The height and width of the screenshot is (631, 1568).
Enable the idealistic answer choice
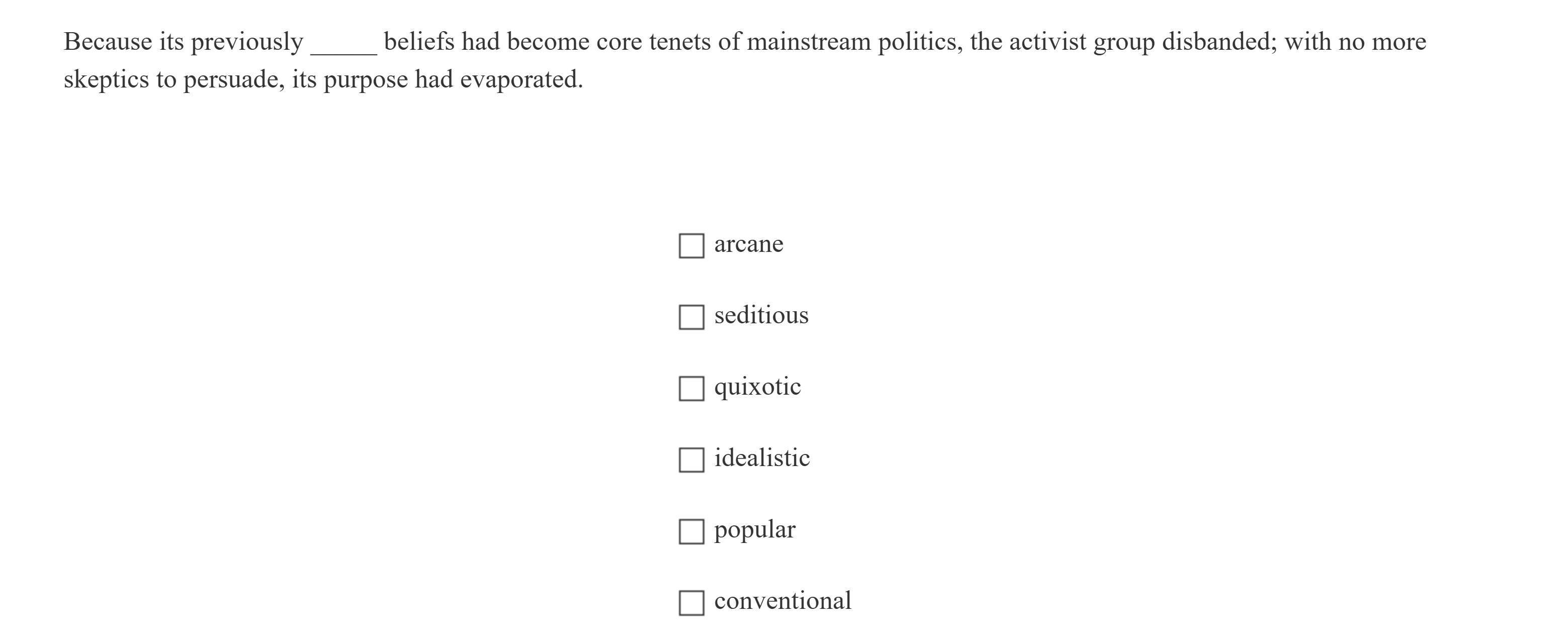click(691, 460)
